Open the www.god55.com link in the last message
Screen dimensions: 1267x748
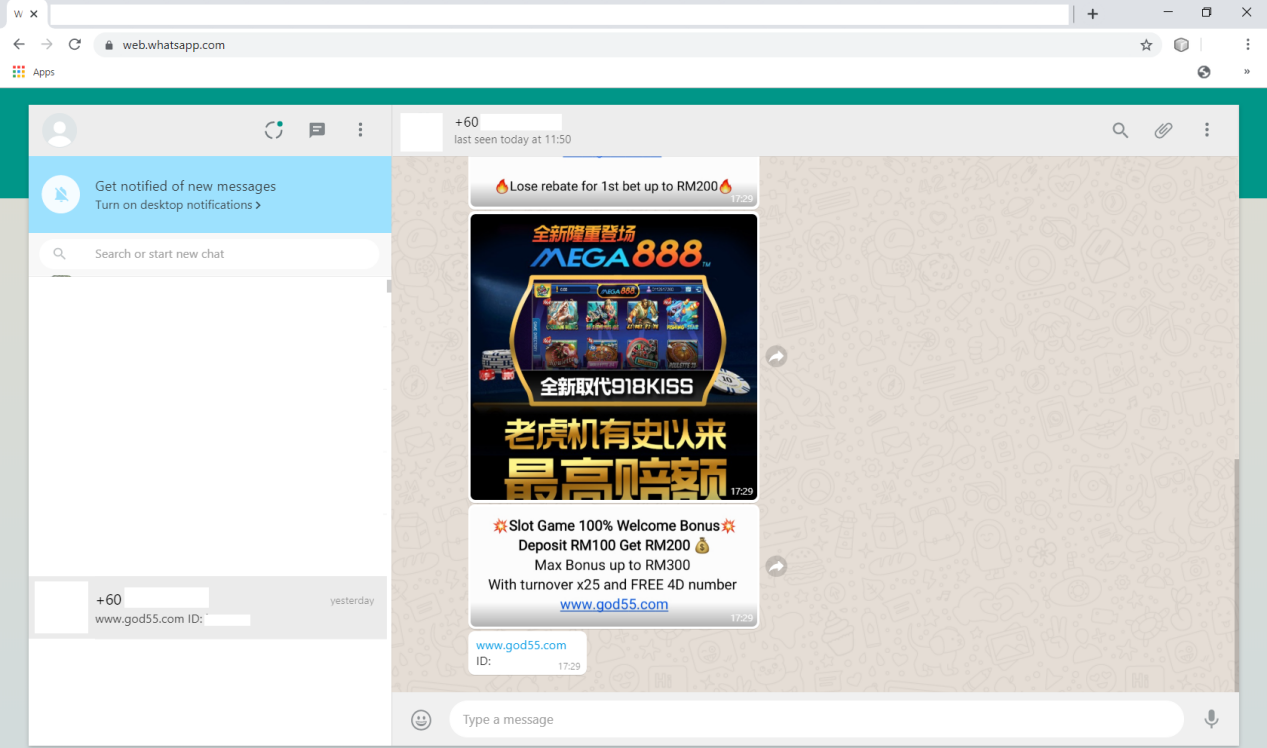tap(521, 645)
